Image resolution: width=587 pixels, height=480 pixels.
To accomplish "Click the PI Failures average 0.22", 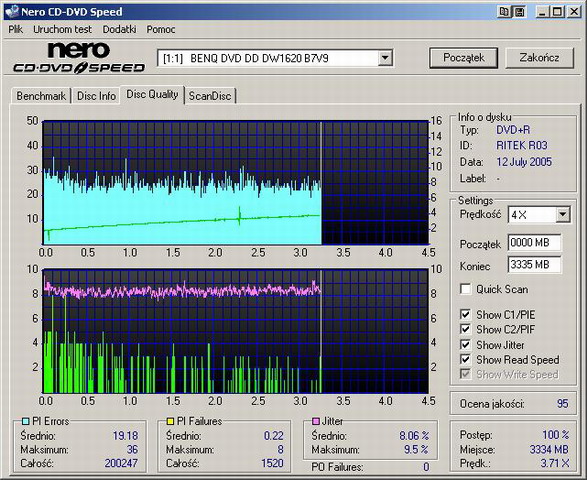I will 273,436.
